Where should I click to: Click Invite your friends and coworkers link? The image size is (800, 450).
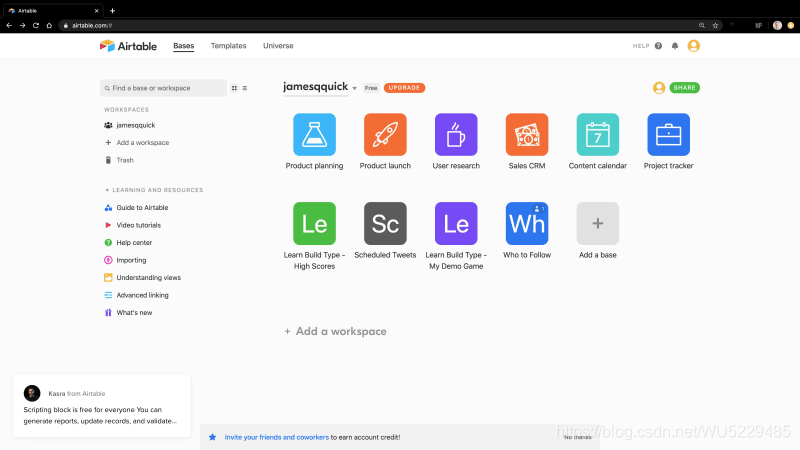point(277,437)
